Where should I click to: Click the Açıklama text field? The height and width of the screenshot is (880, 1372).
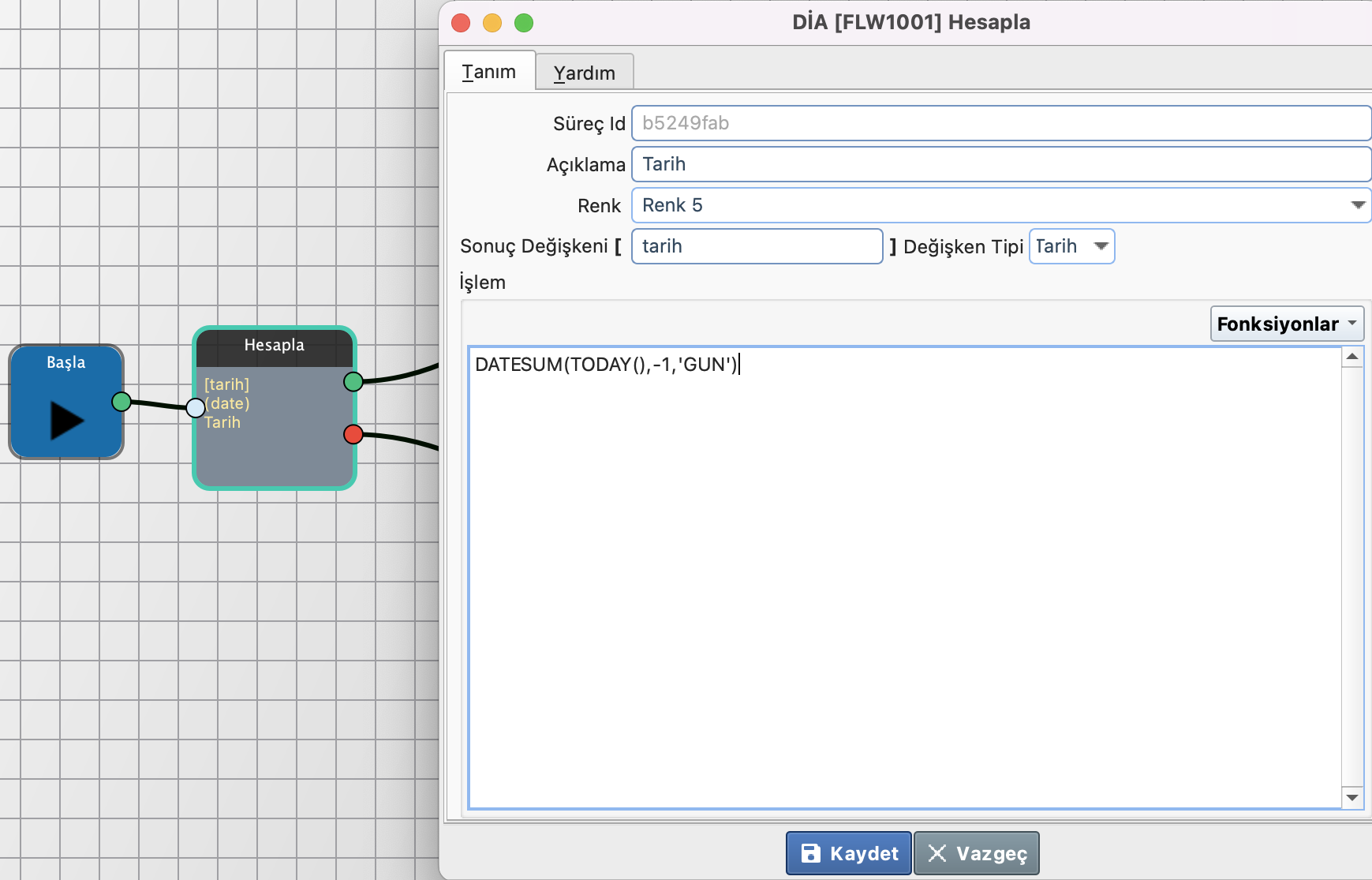pyautogui.click(x=1000, y=164)
